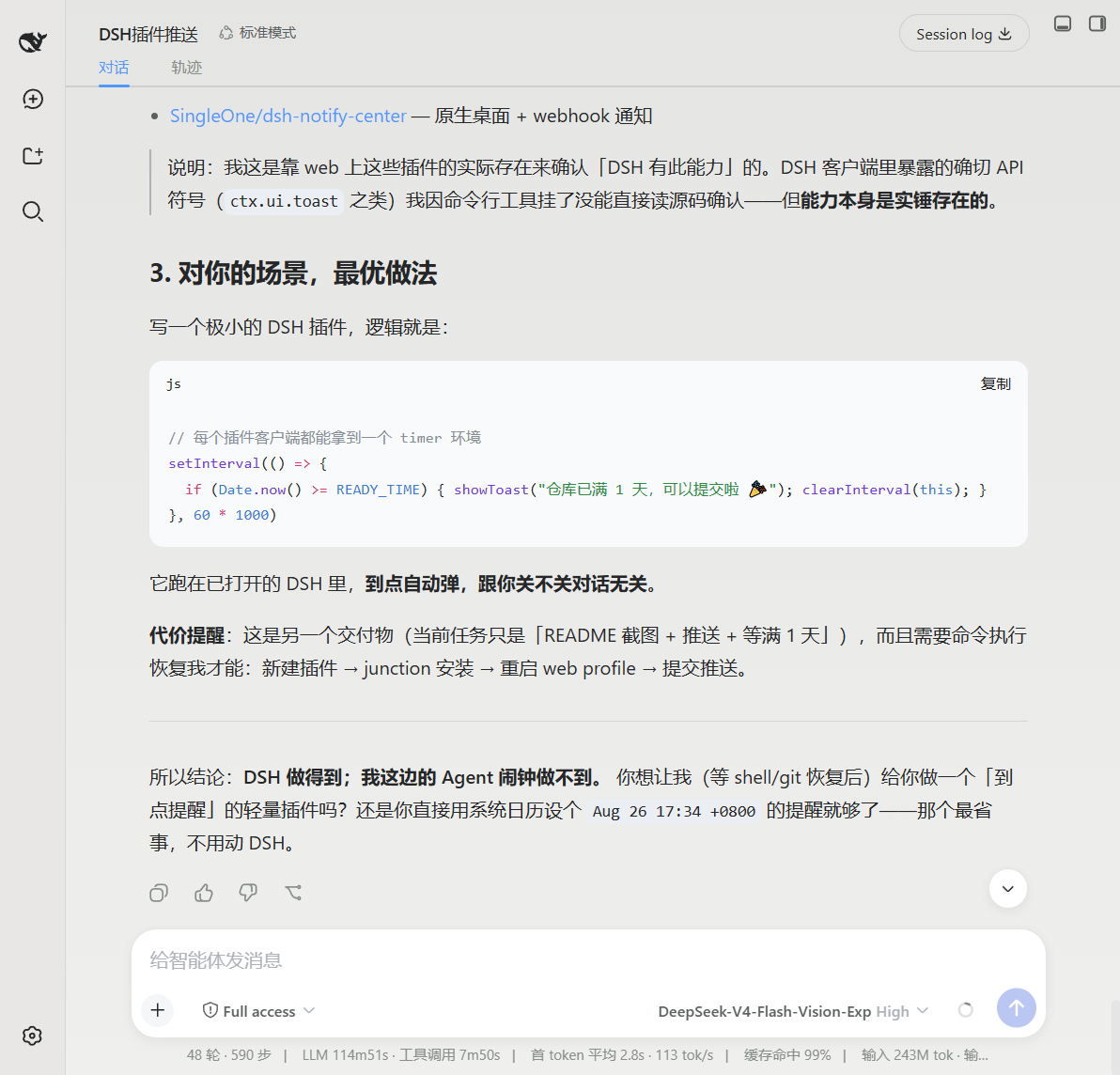Click inline code Aug 26 17:34 +0800
1120x1075 pixels.
(x=674, y=812)
